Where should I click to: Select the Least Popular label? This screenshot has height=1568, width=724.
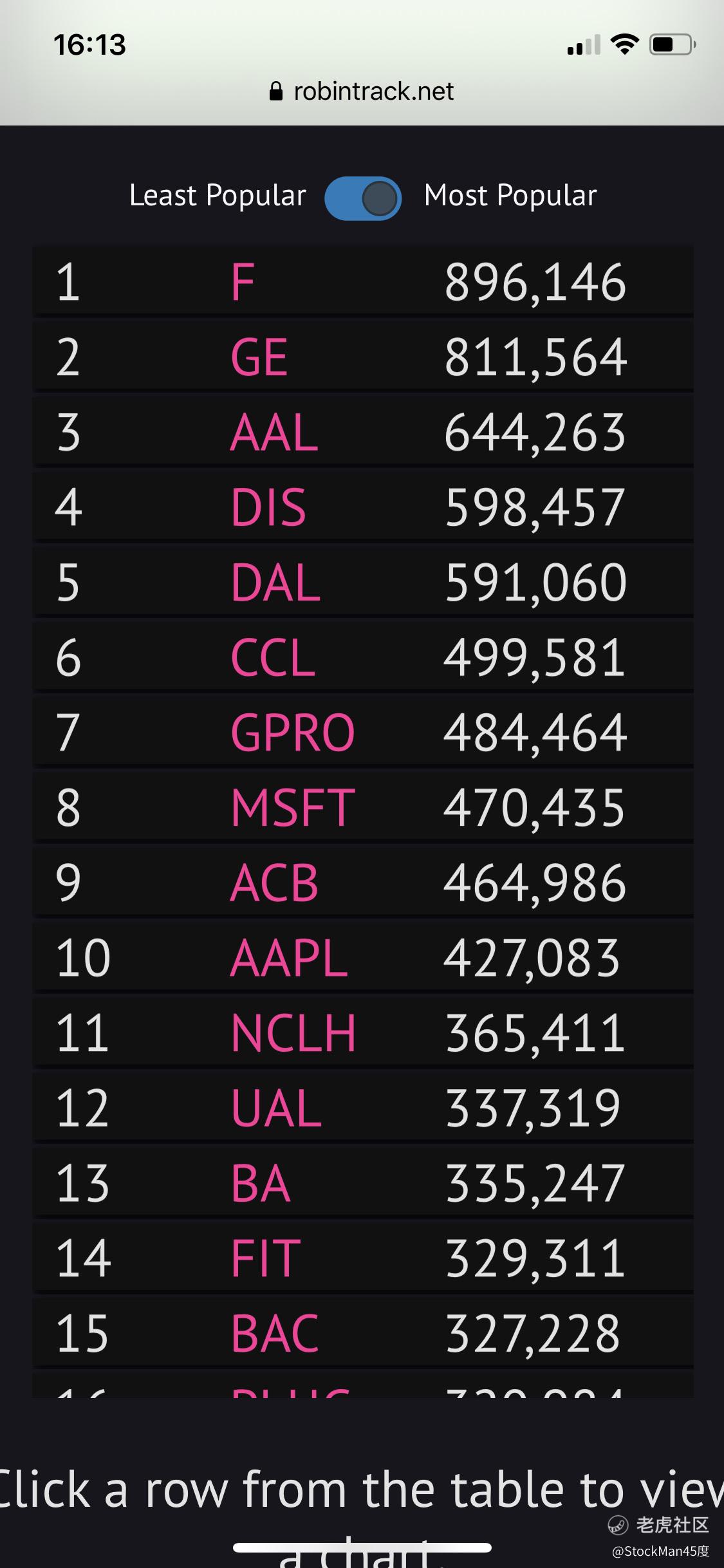[218, 196]
